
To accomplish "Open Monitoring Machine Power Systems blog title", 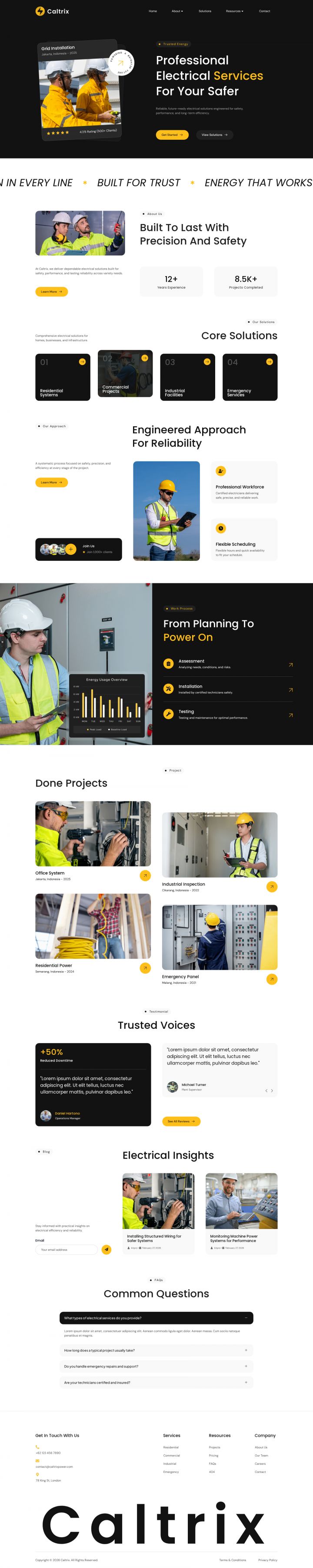I will click(x=234, y=1238).
